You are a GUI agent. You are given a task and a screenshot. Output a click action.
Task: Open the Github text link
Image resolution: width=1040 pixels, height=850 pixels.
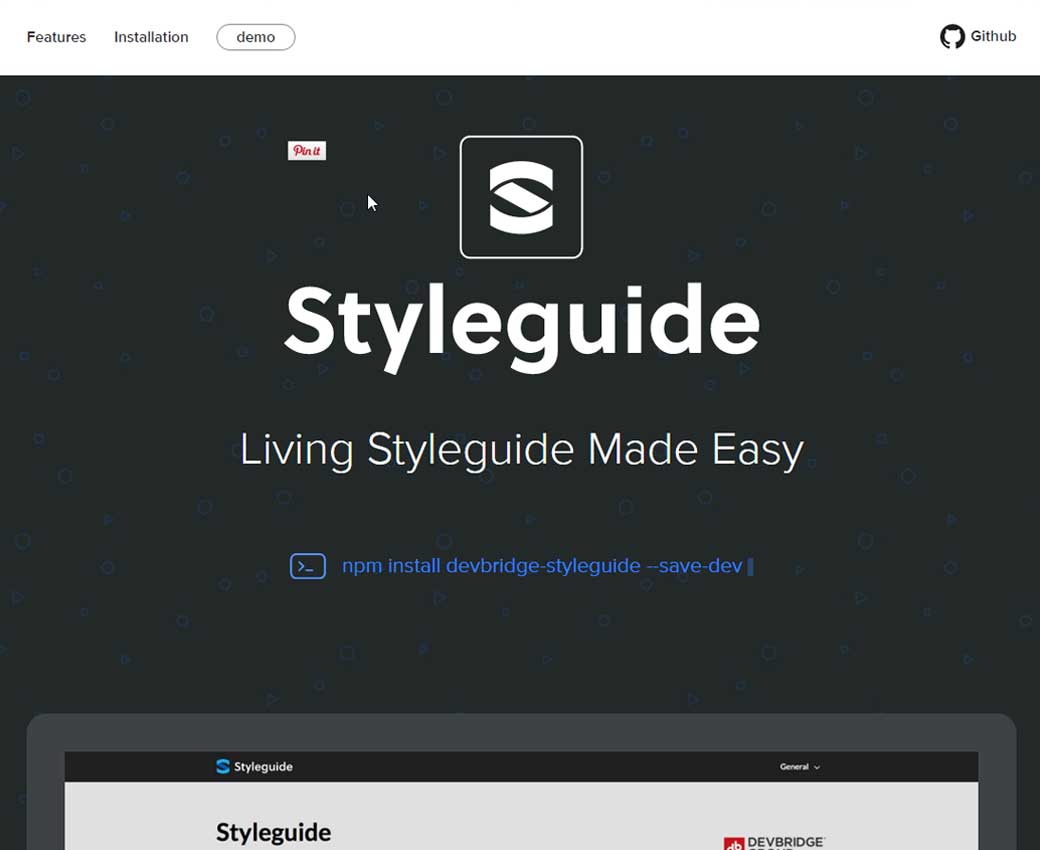coord(993,37)
